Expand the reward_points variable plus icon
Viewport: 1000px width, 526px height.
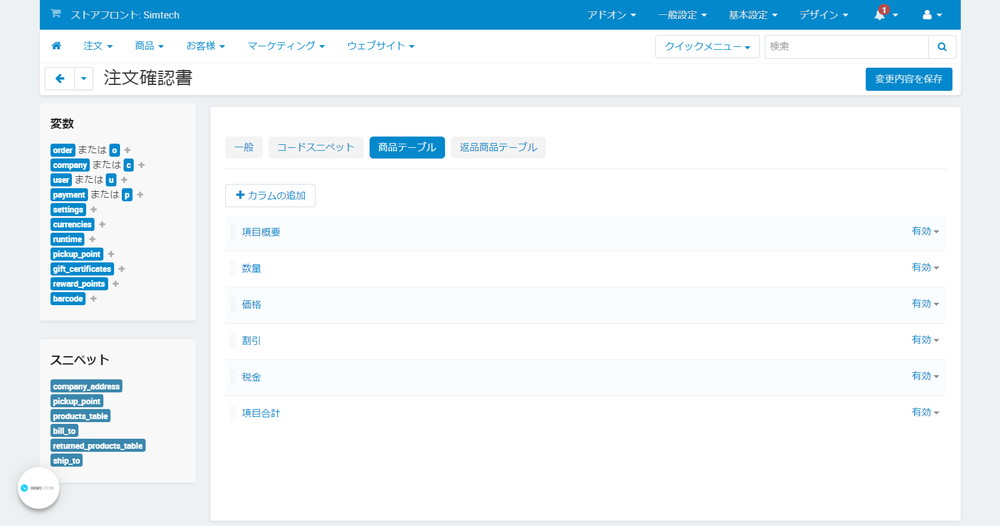coord(115,284)
